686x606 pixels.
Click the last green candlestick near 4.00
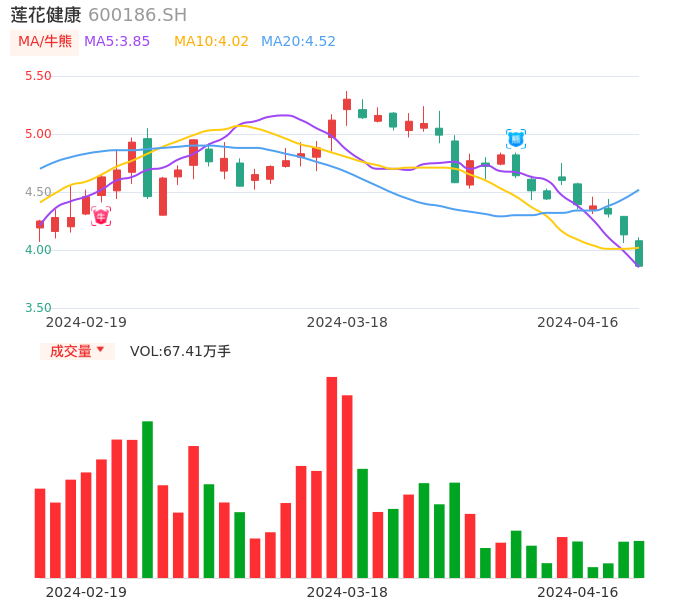click(x=639, y=253)
